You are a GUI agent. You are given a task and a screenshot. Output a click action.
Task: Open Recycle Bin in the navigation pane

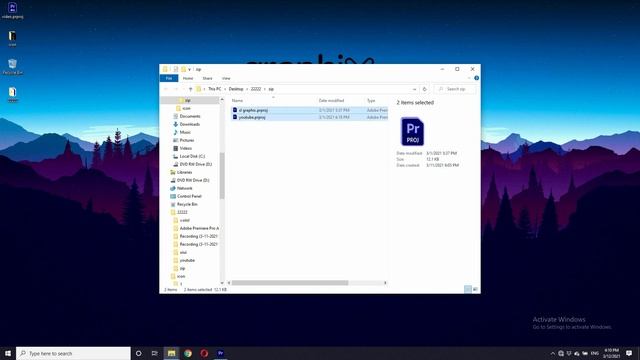[x=187, y=204]
